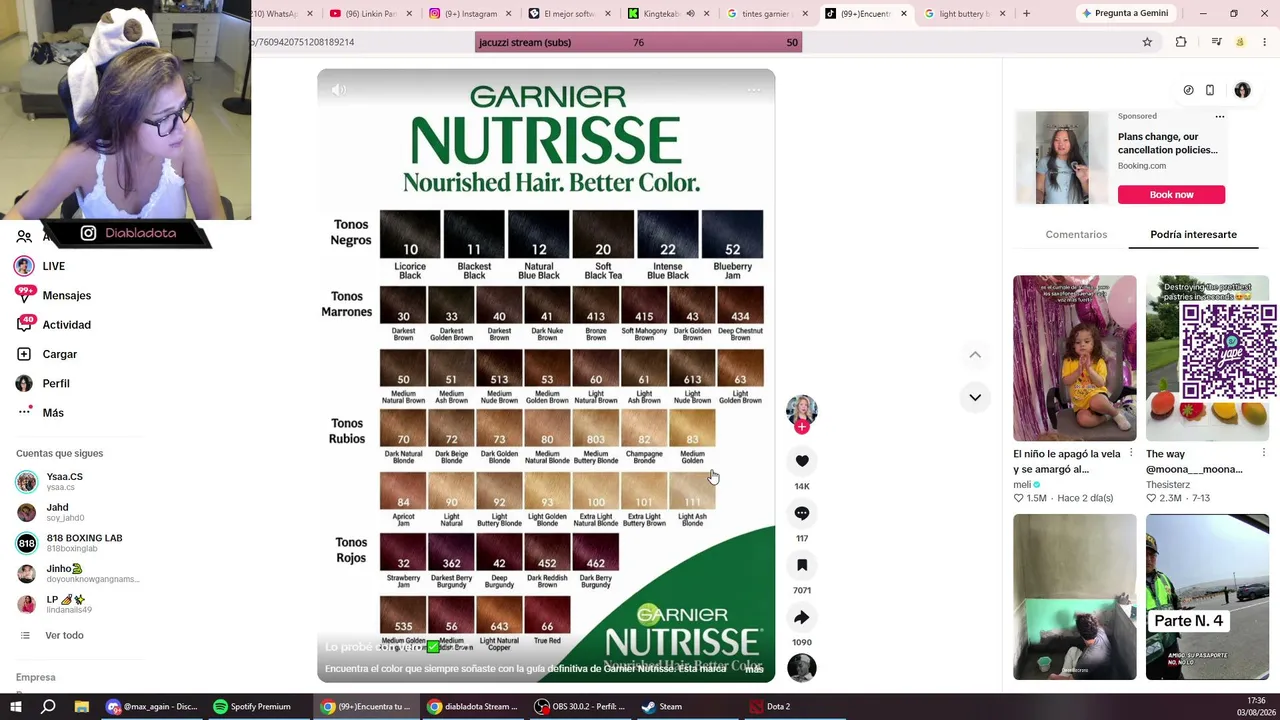Switch to the Comentarios tab
Screen dimensions: 1280x720
[1076, 234]
